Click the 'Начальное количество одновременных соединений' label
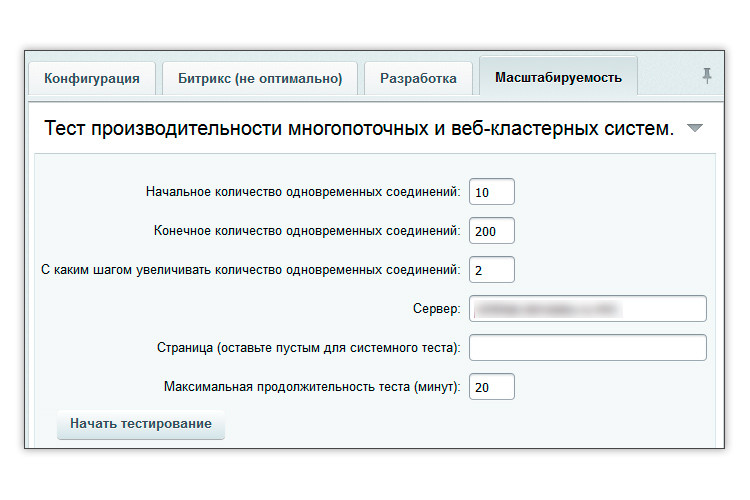750x500 pixels. 303,191
